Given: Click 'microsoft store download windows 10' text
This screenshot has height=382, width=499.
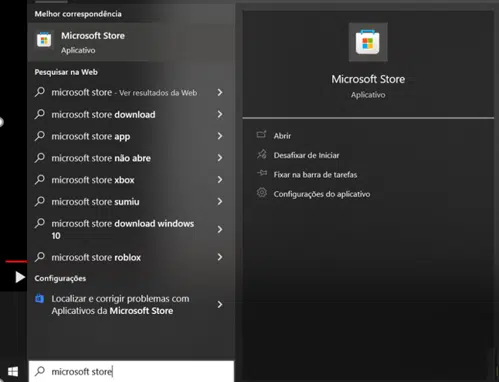Looking at the screenshot, I should pyautogui.click(x=123, y=229).
